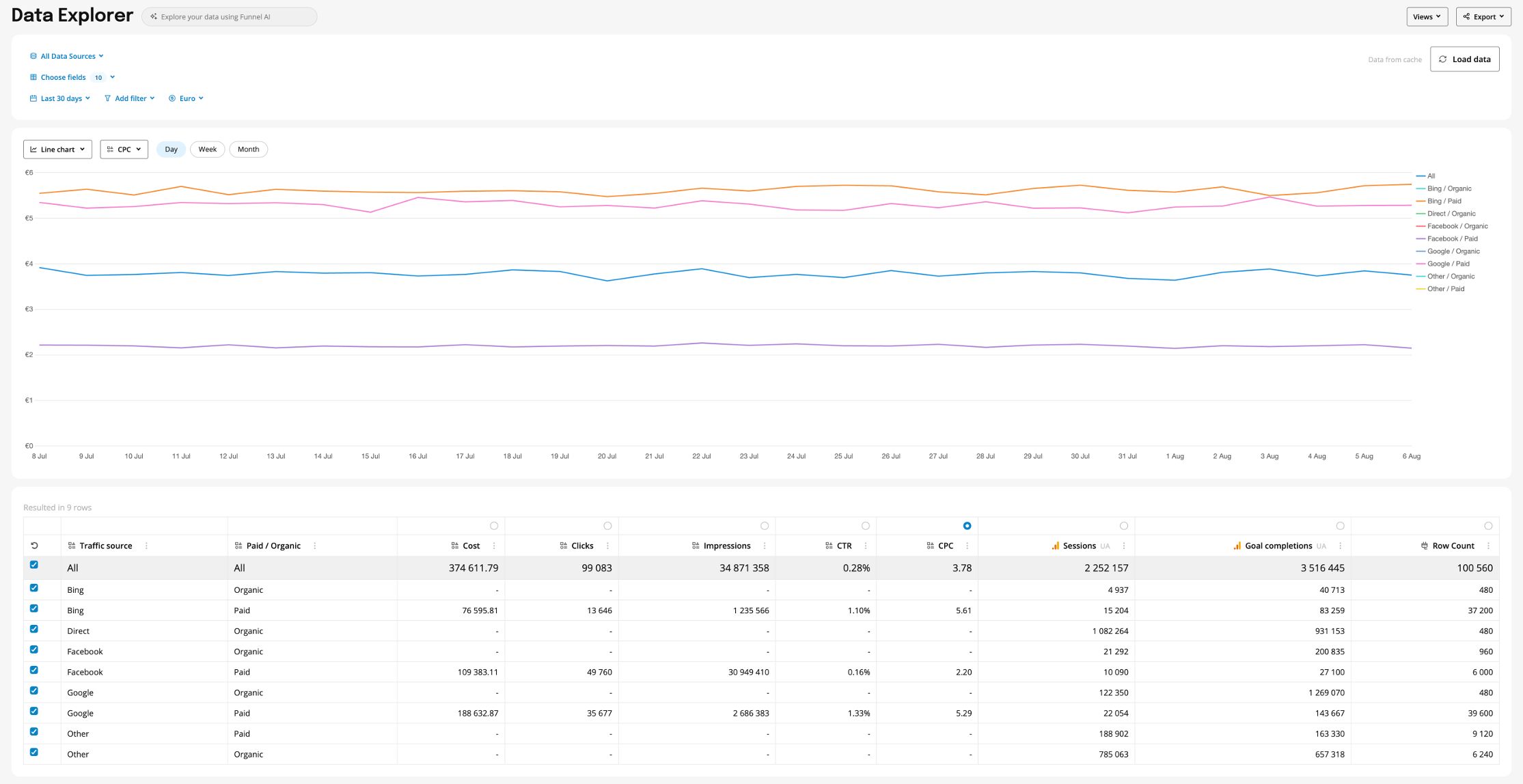Open Euro currency dropdown

[x=187, y=98]
